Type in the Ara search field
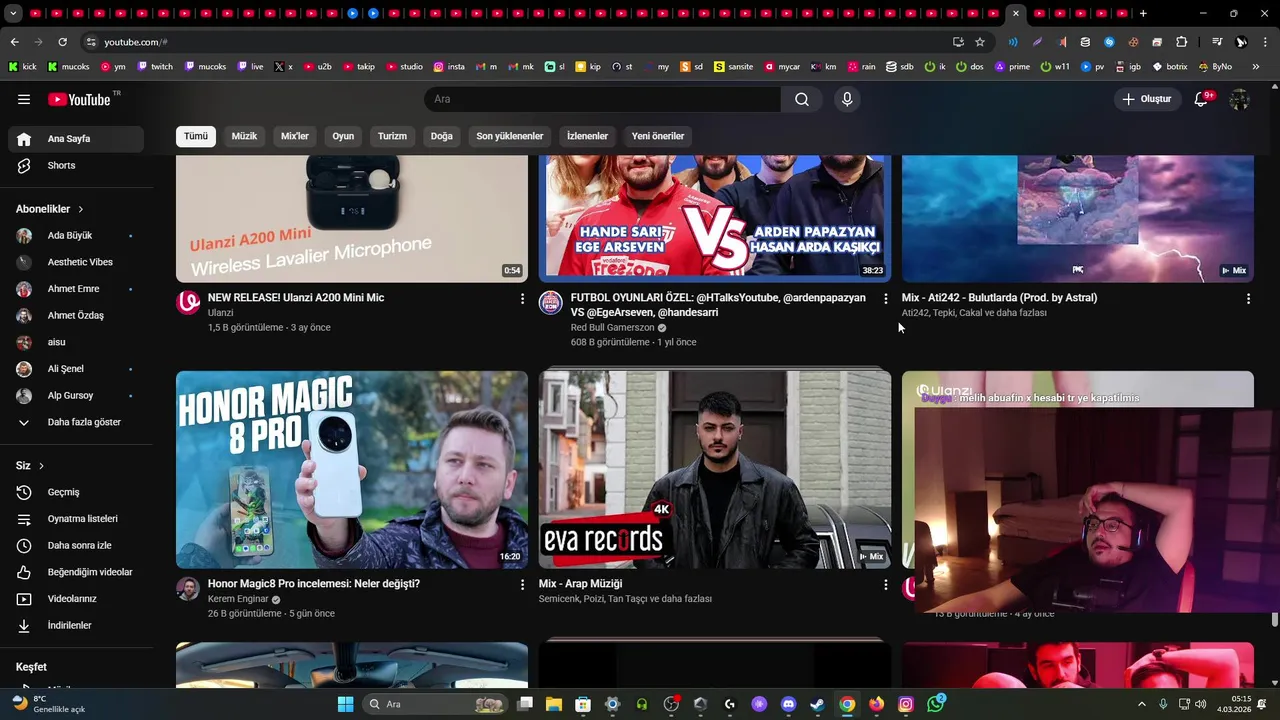Viewport: 1280px width, 720px height. point(603,99)
